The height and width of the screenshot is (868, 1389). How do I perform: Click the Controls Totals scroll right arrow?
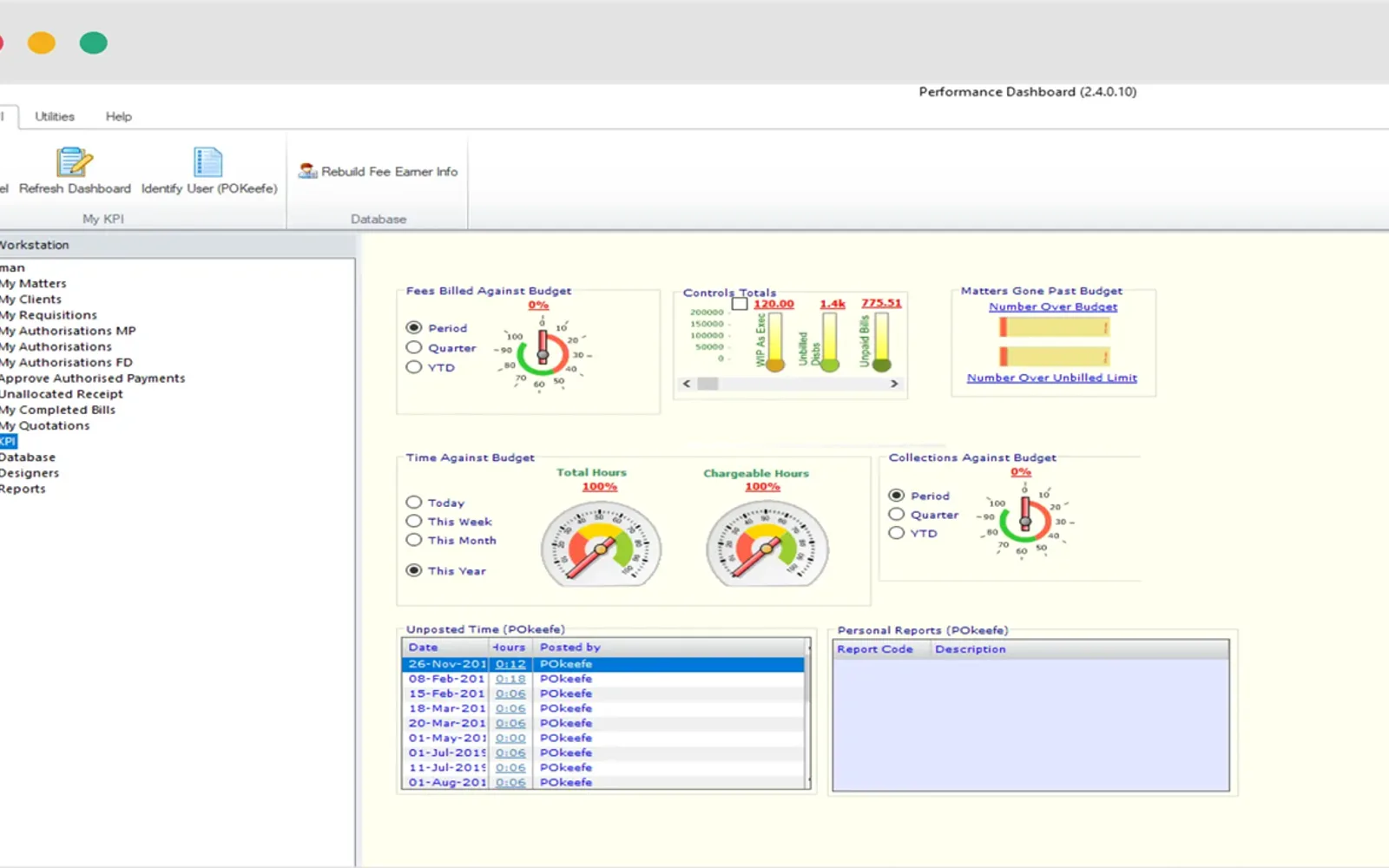[894, 384]
